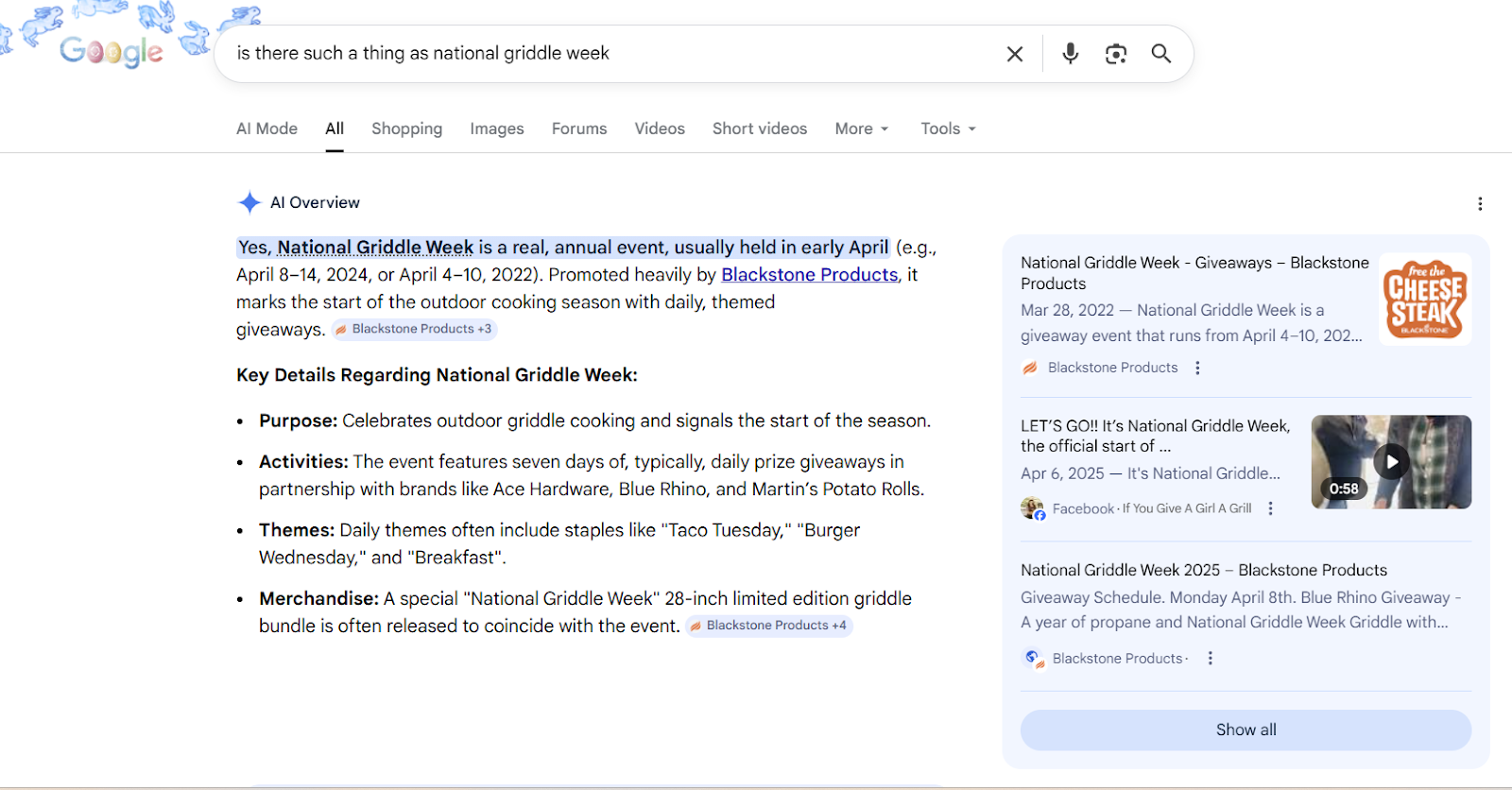Image resolution: width=1512 pixels, height=790 pixels.
Task: Open the Short videos tab
Action: point(759,129)
